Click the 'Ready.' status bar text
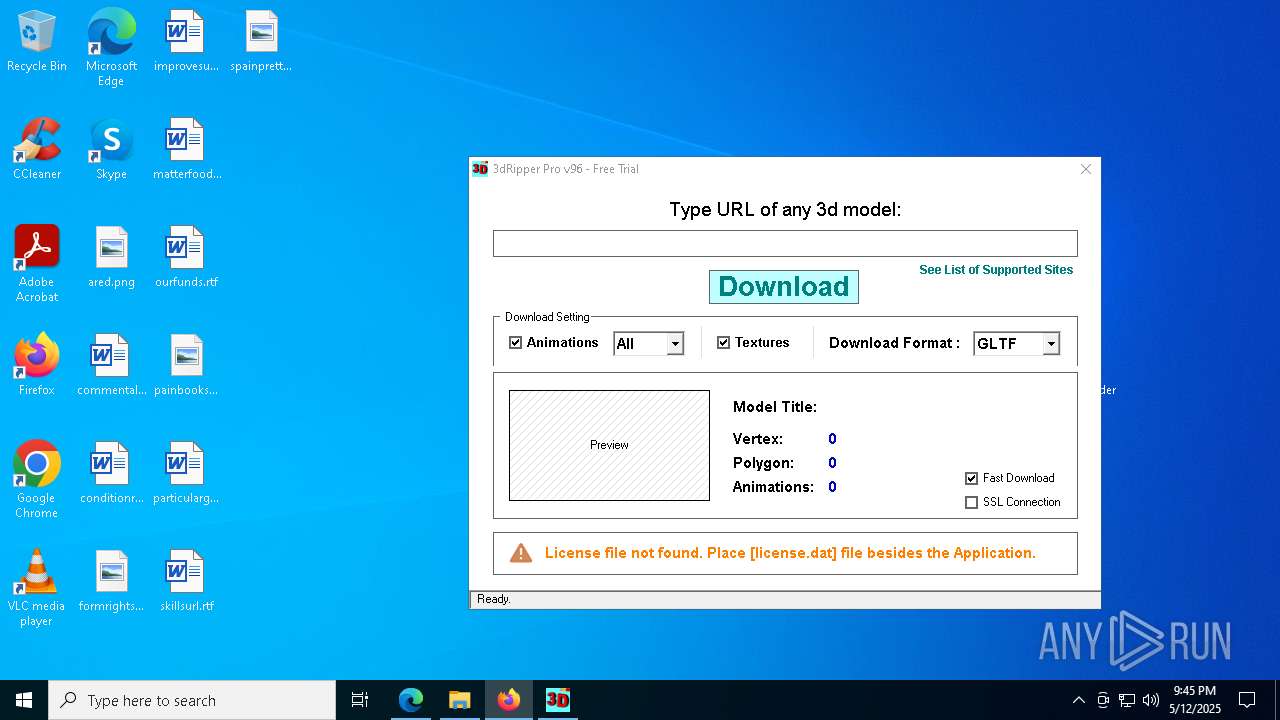This screenshot has width=1280, height=720. coord(494,599)
